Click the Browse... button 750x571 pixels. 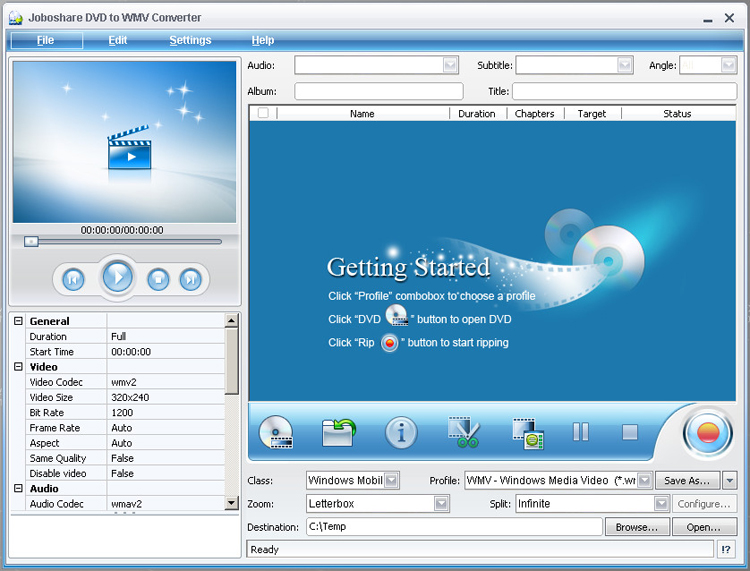coord(637,527)
